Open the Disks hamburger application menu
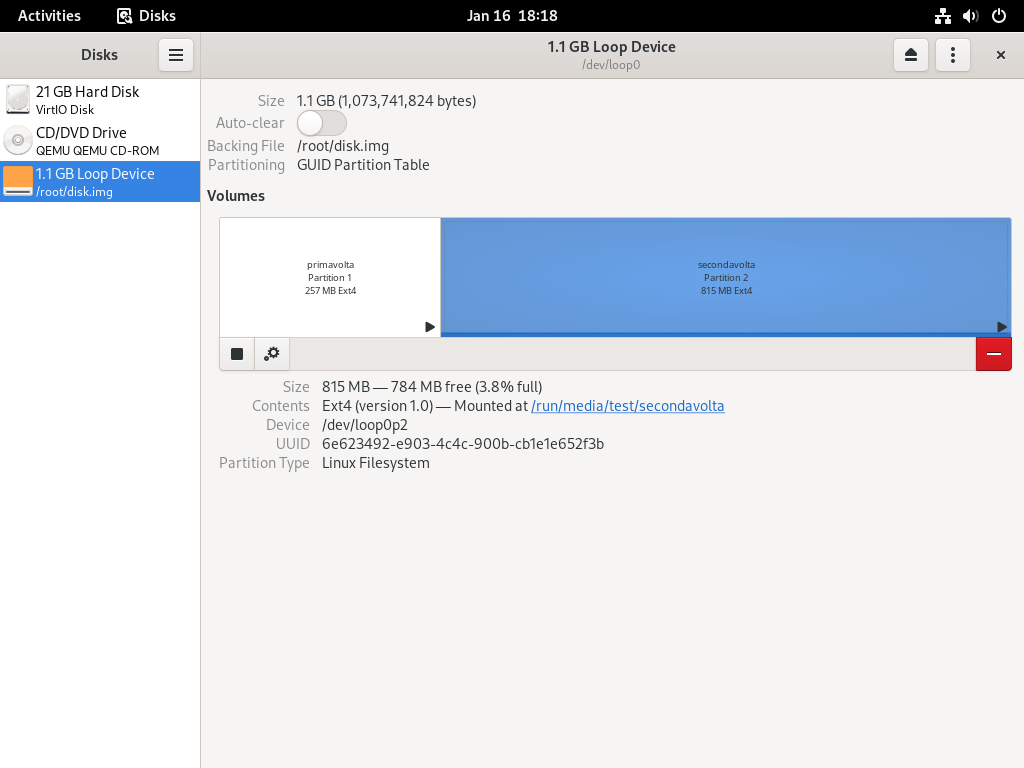The image size is (1024, 768). (176, 55)
